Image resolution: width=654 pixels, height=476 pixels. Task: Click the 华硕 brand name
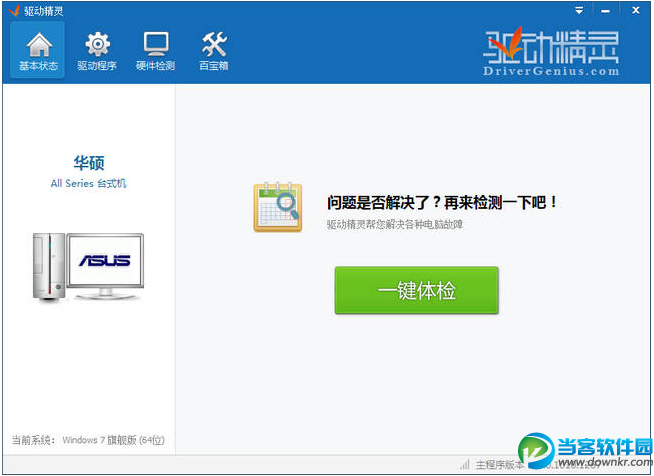(x=89, y=162)
